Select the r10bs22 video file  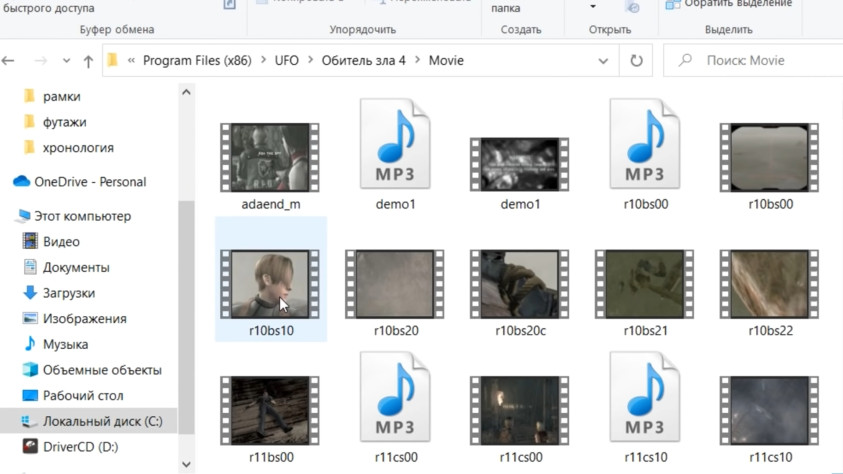coord(770,292)
